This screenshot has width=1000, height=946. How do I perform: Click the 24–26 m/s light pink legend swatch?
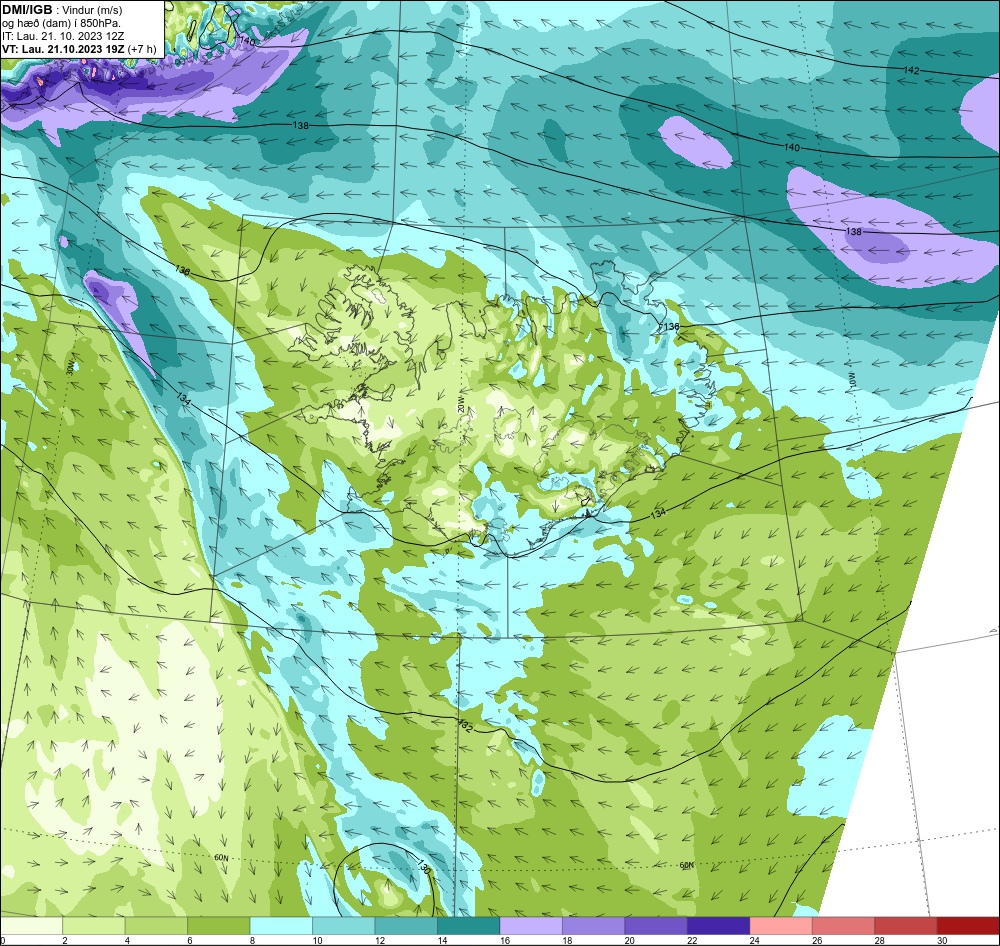pyautogui.click(x=781, y=926)
